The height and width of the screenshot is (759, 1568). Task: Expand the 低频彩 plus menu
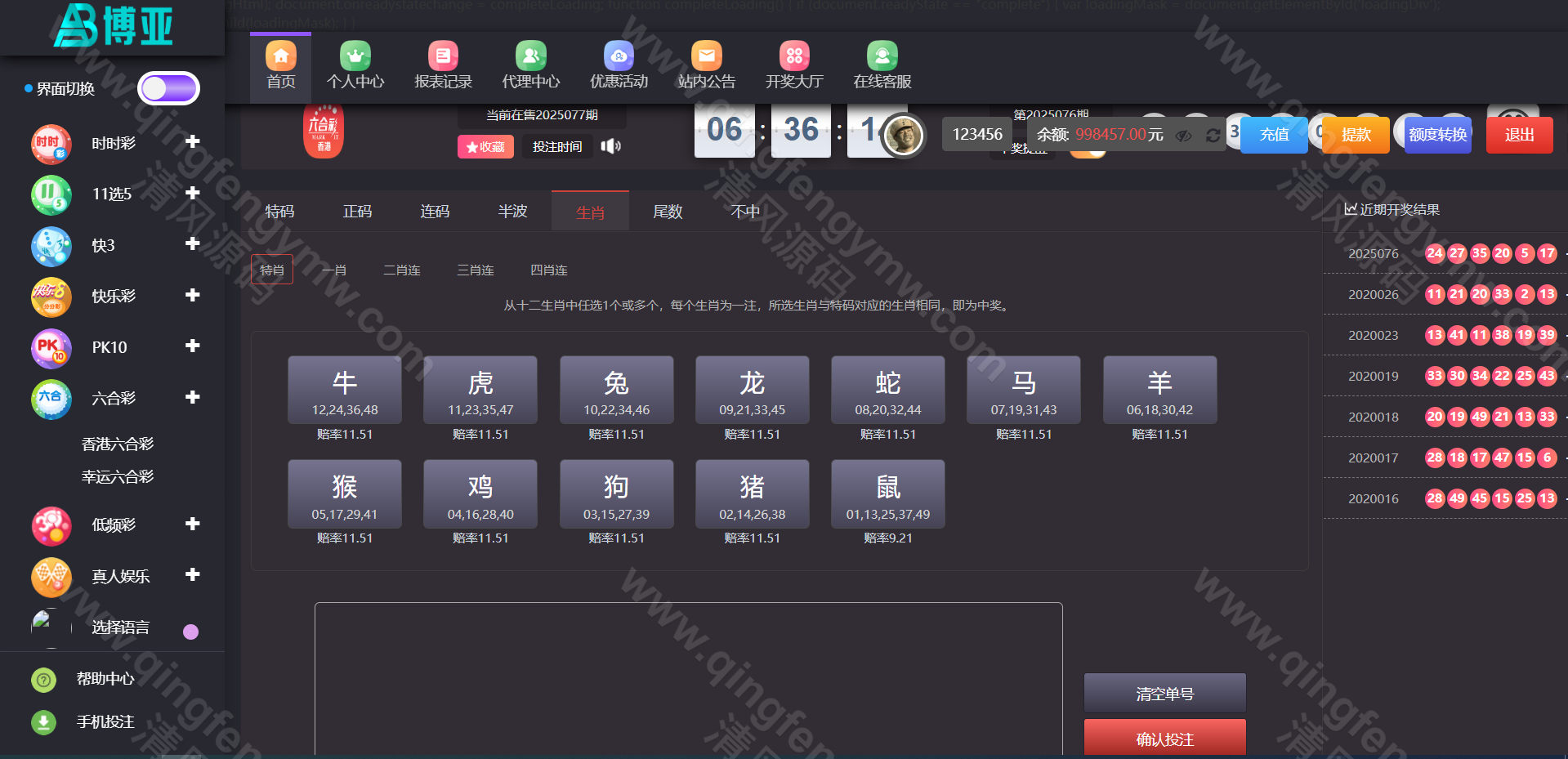coord(192,524)
